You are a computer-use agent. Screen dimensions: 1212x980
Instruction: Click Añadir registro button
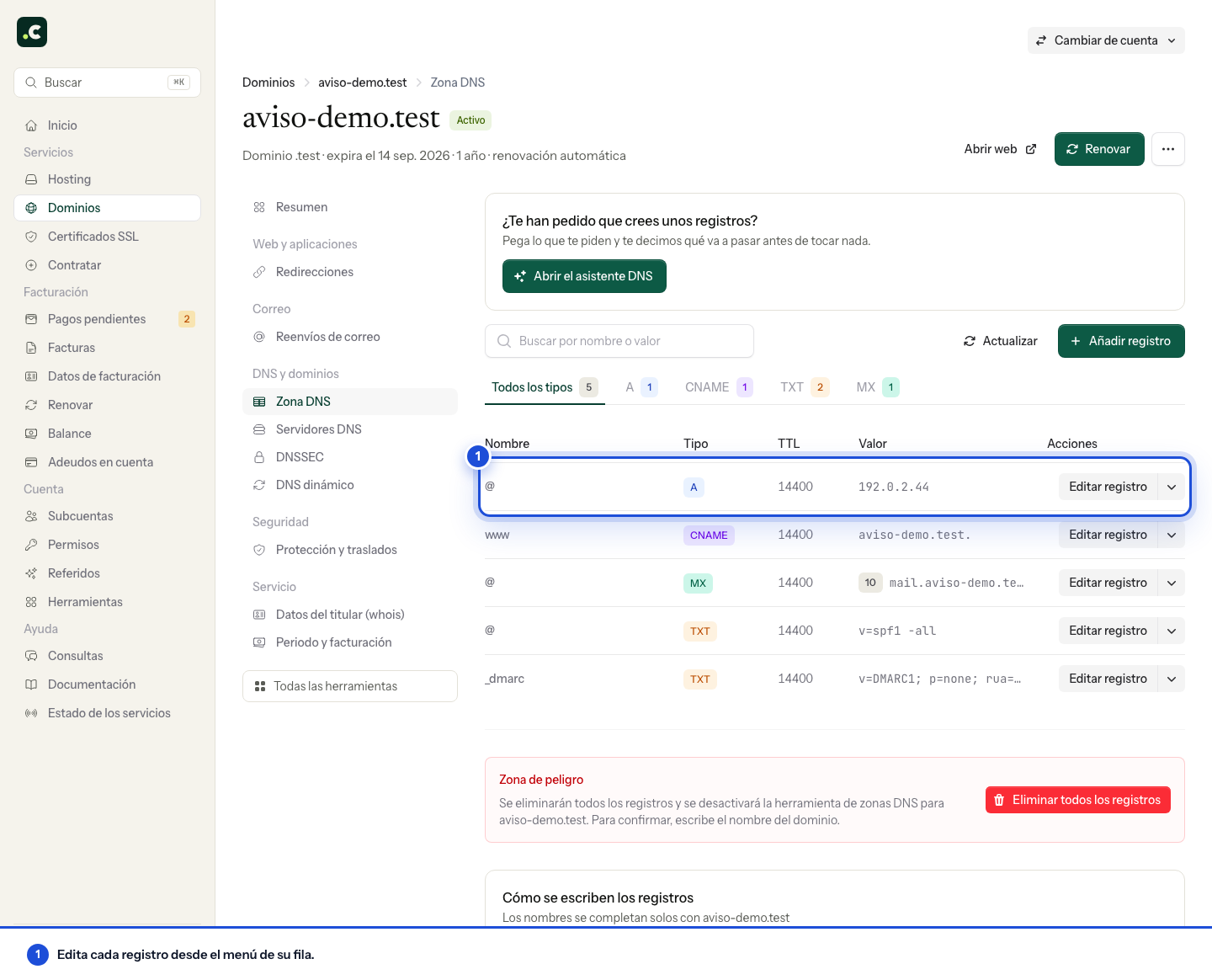point(1121,341)
